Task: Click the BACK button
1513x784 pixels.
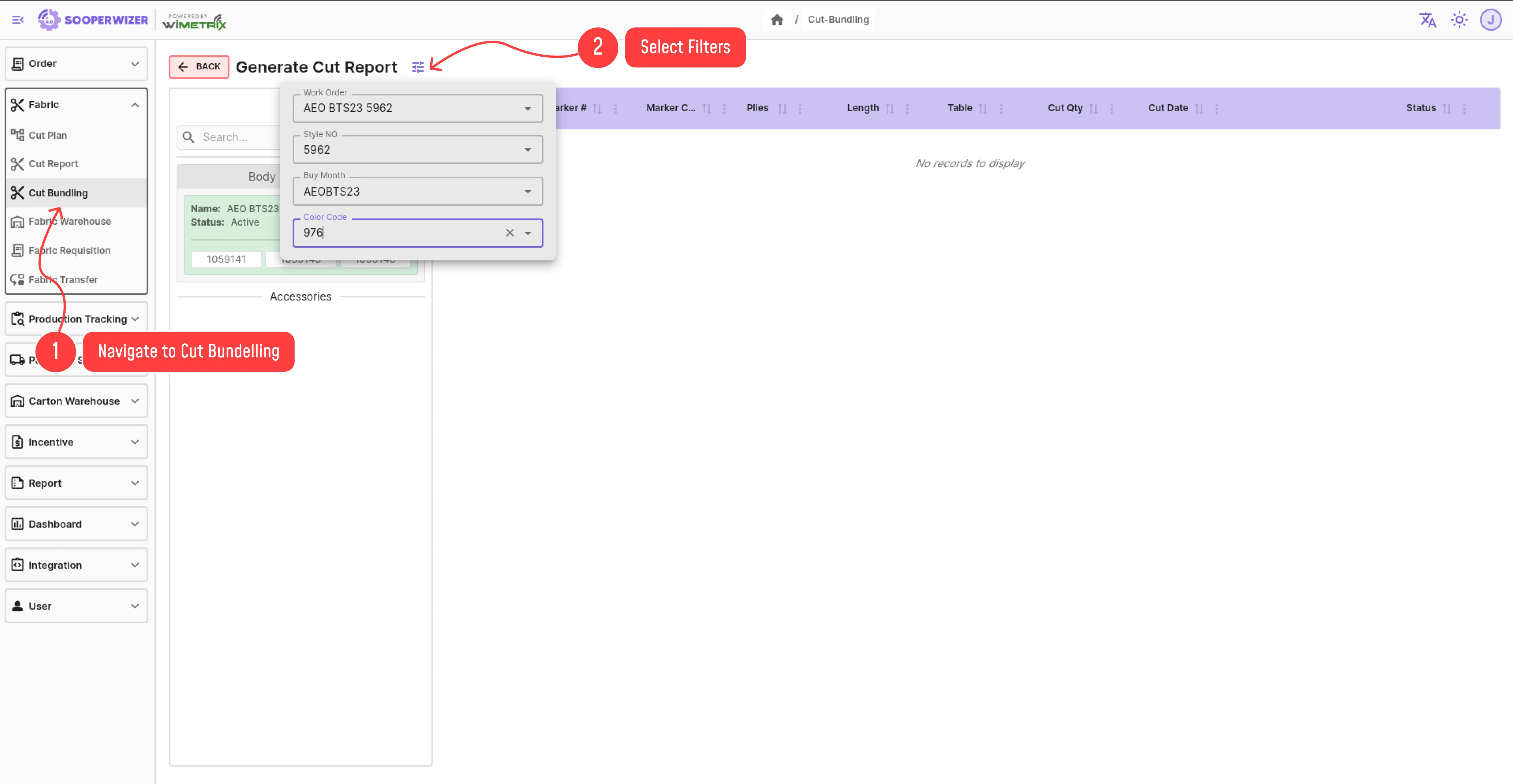Action: tap(199, 66)
